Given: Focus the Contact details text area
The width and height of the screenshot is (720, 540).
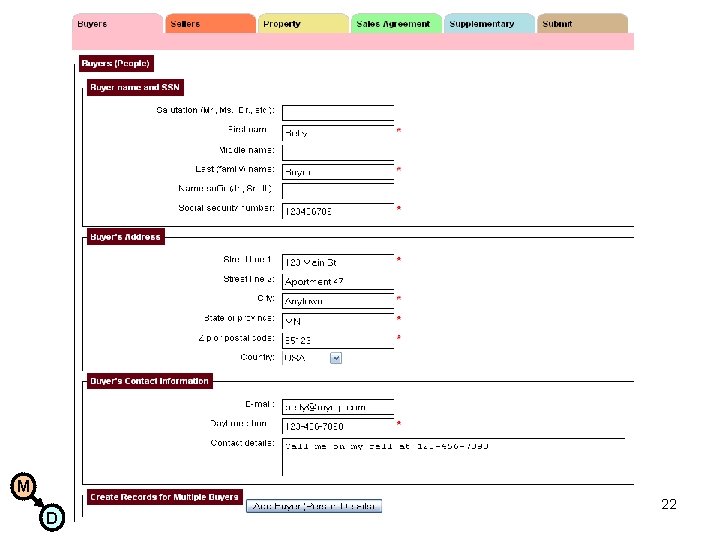Looking at the screenshot, I should [x=453, y=457].
